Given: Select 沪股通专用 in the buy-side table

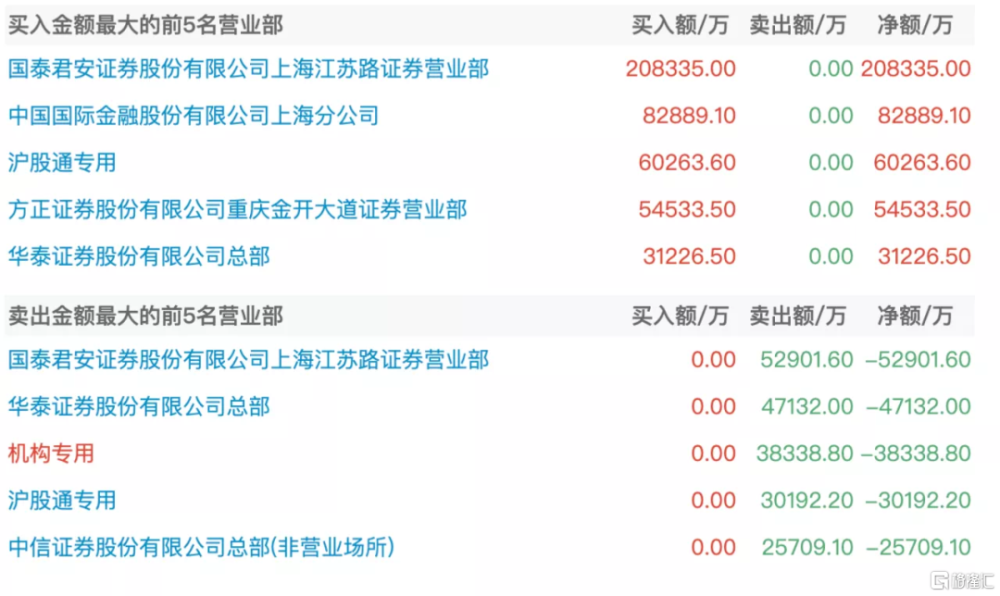Looking at the screenshot, I should tap(62, 162).
